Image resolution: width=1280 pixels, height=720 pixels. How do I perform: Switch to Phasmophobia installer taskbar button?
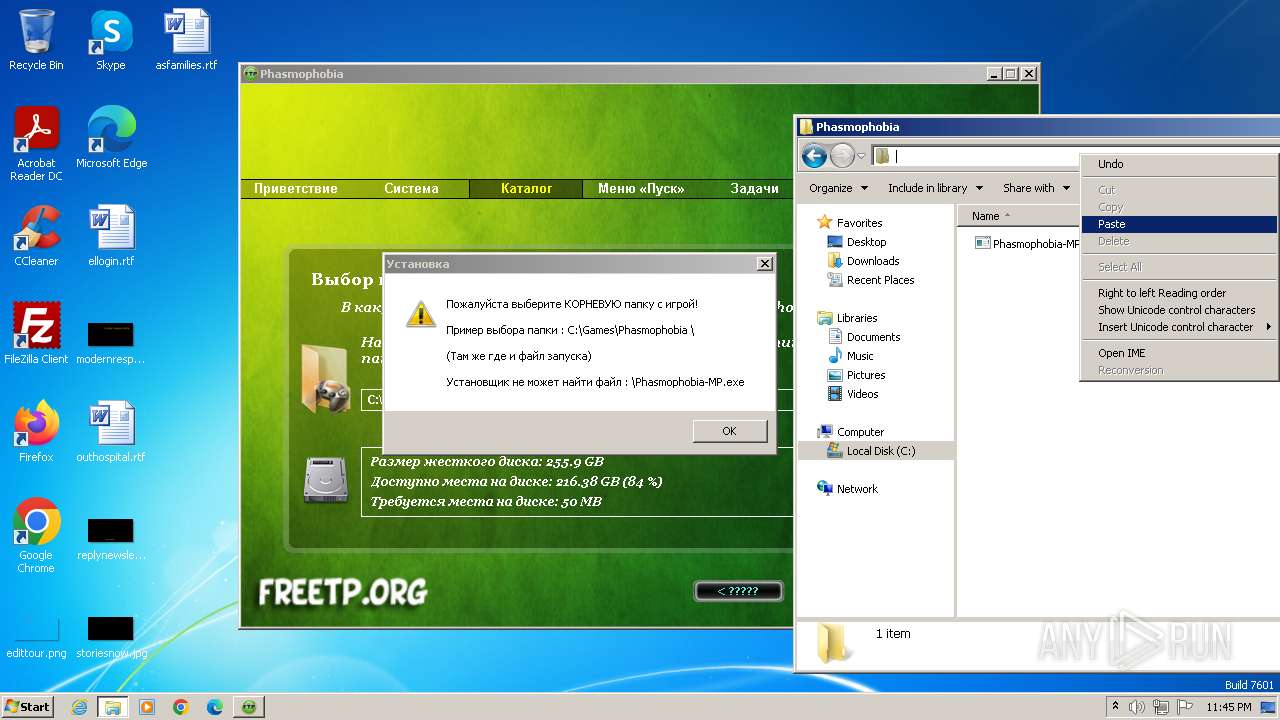tap(249, 707)
